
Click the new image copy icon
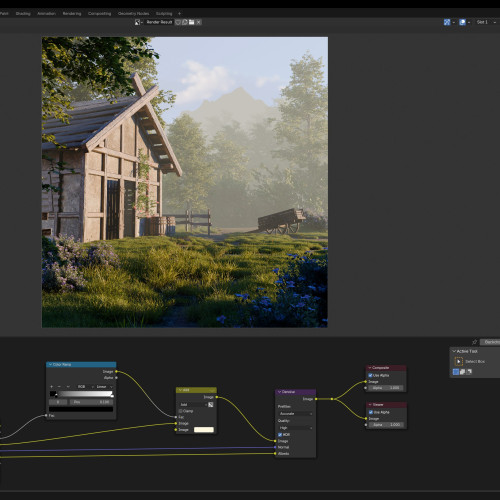(185, 22)
